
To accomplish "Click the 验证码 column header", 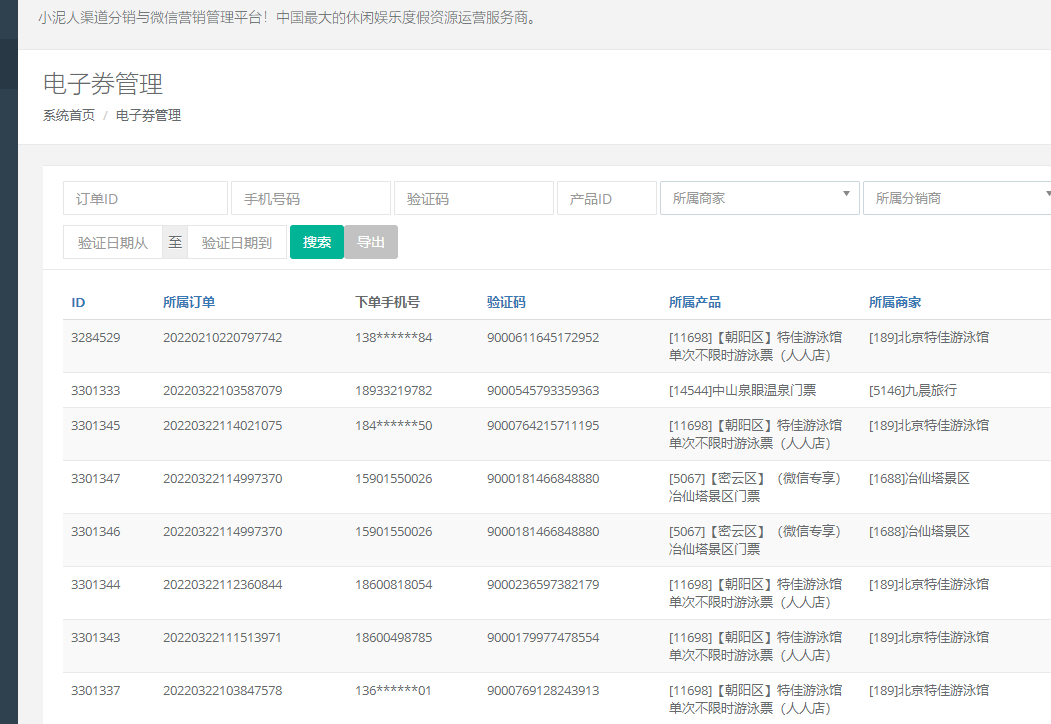I will (x=506, y=302).
